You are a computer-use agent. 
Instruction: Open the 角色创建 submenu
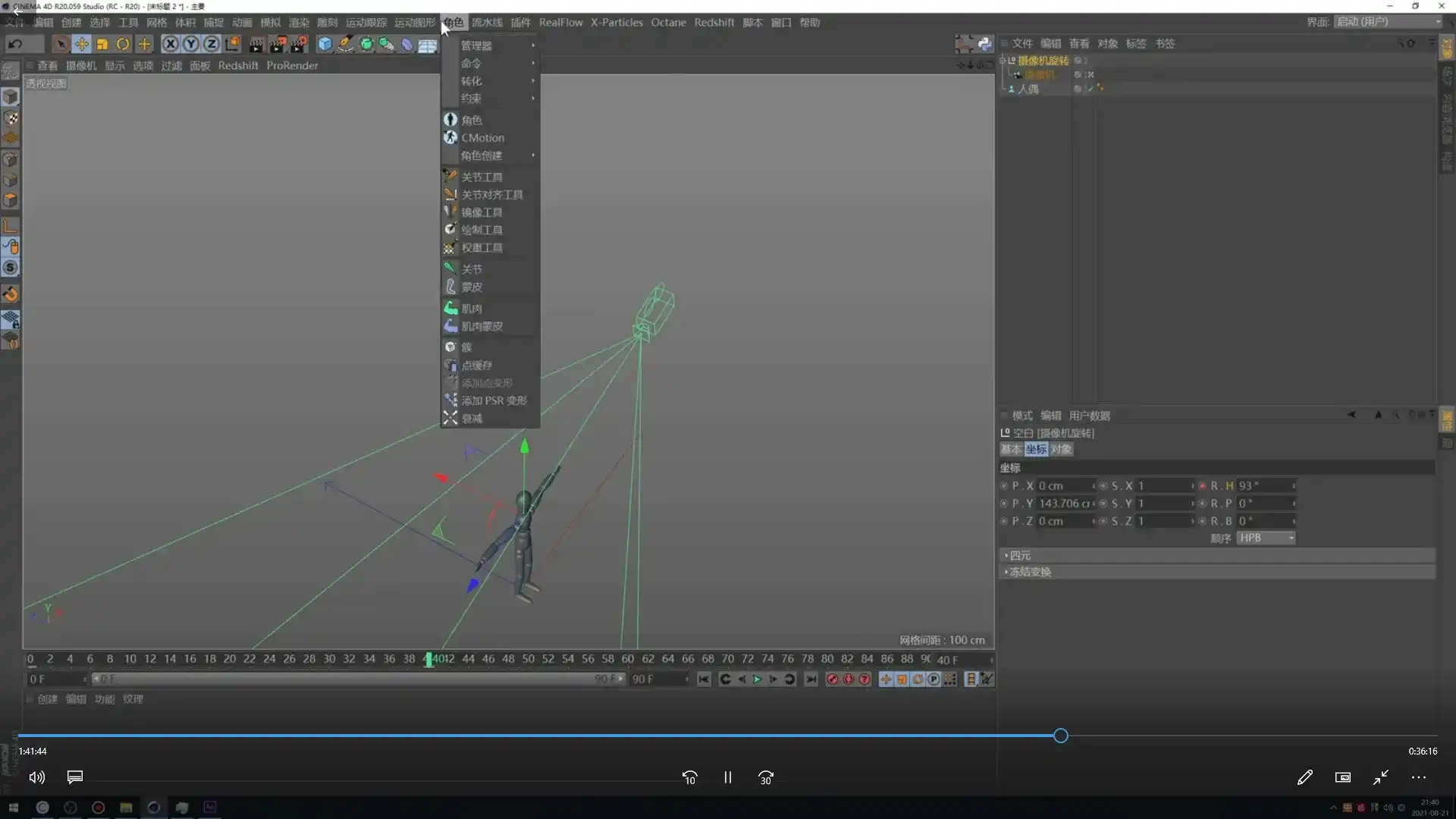tap(490, 155)
